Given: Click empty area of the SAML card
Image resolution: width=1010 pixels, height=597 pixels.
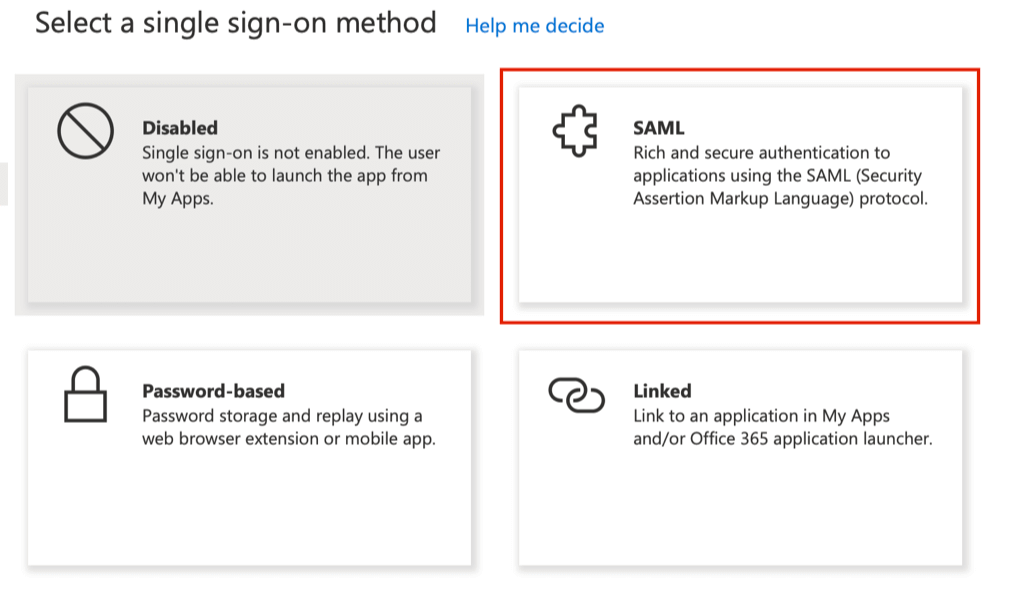Looking at the screenshot, I should tap(741, 258).
